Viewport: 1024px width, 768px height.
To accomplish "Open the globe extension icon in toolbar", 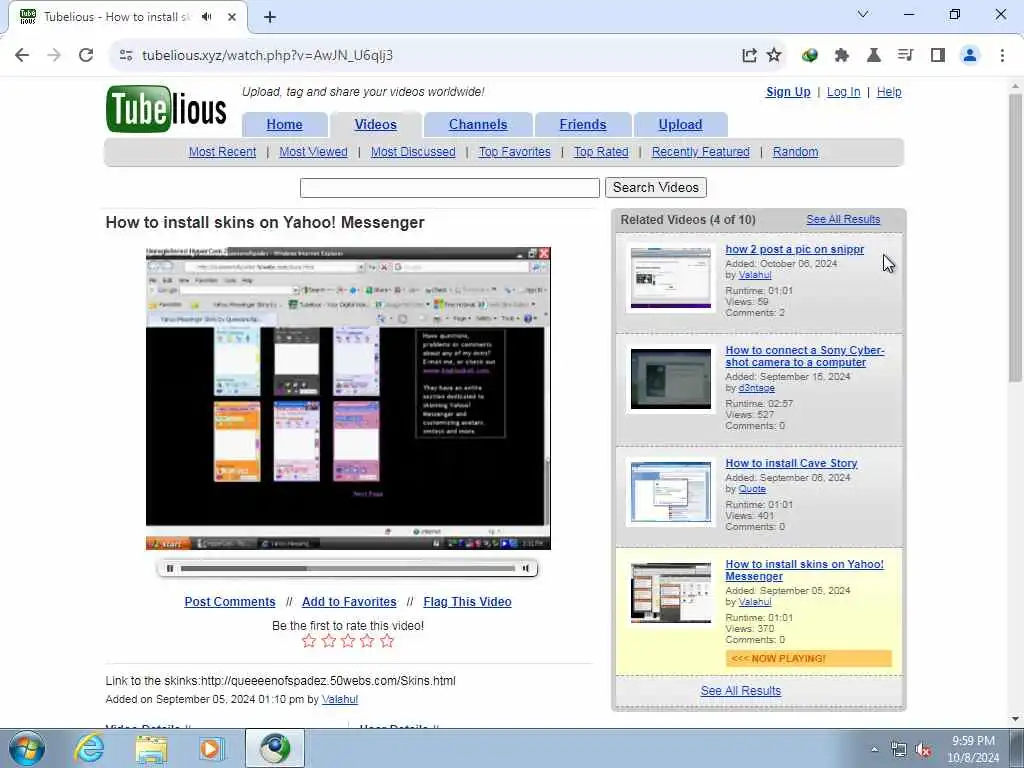I will tap(810, 56).
